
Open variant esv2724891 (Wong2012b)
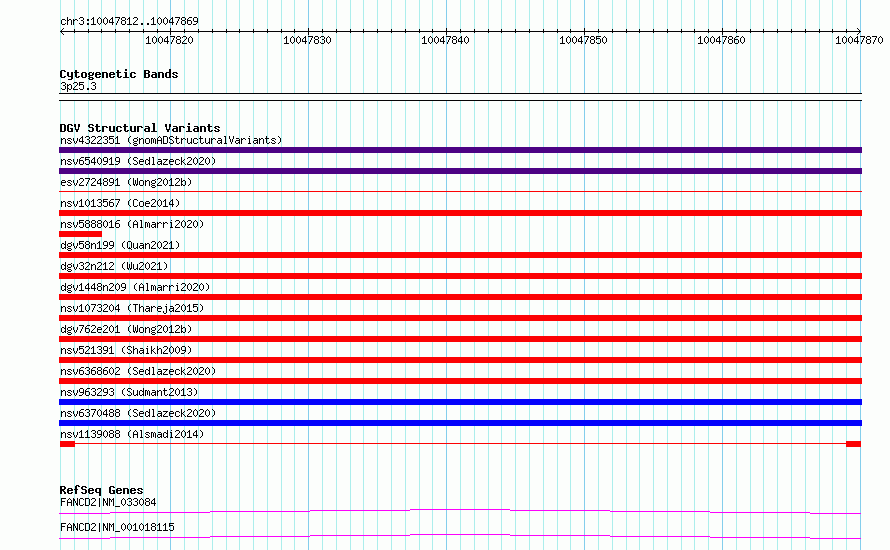[x=126, y=182]
